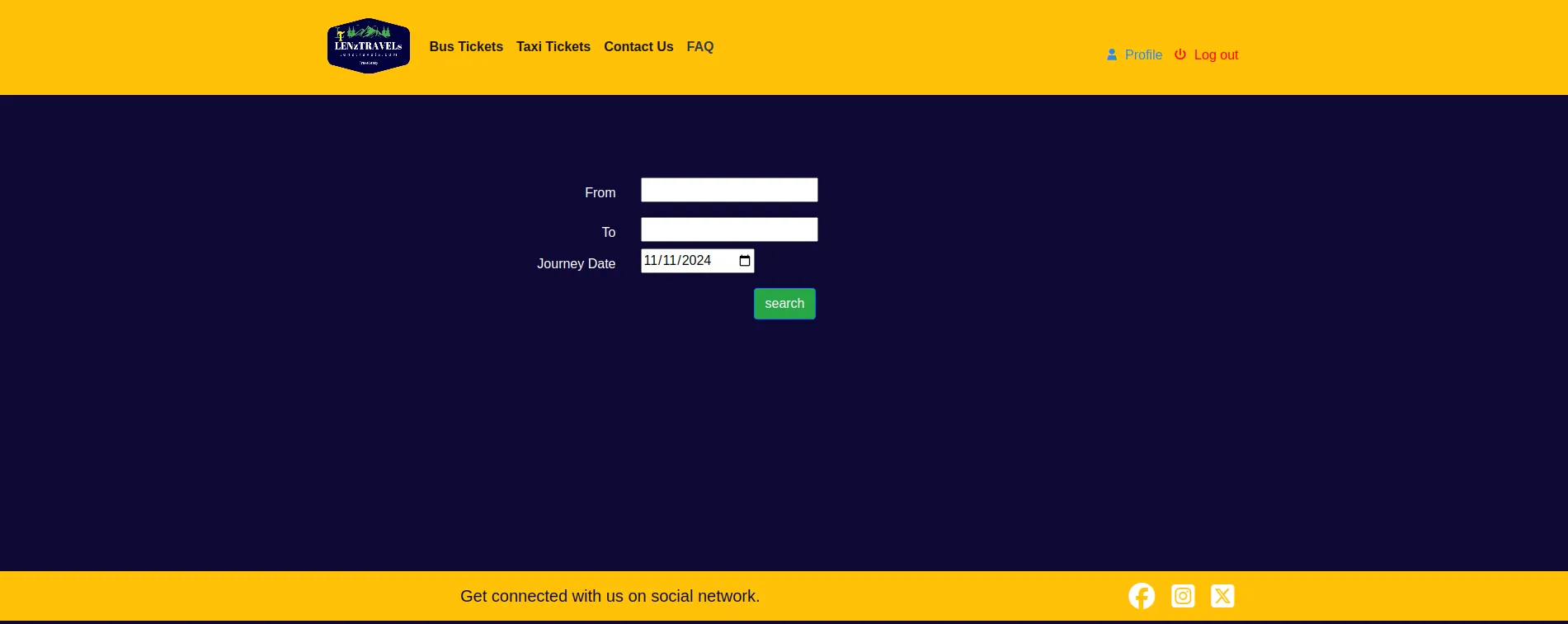The image size is (1568, 624).
Task: Go to Taxi Tickets page
Action: (553, 47)
